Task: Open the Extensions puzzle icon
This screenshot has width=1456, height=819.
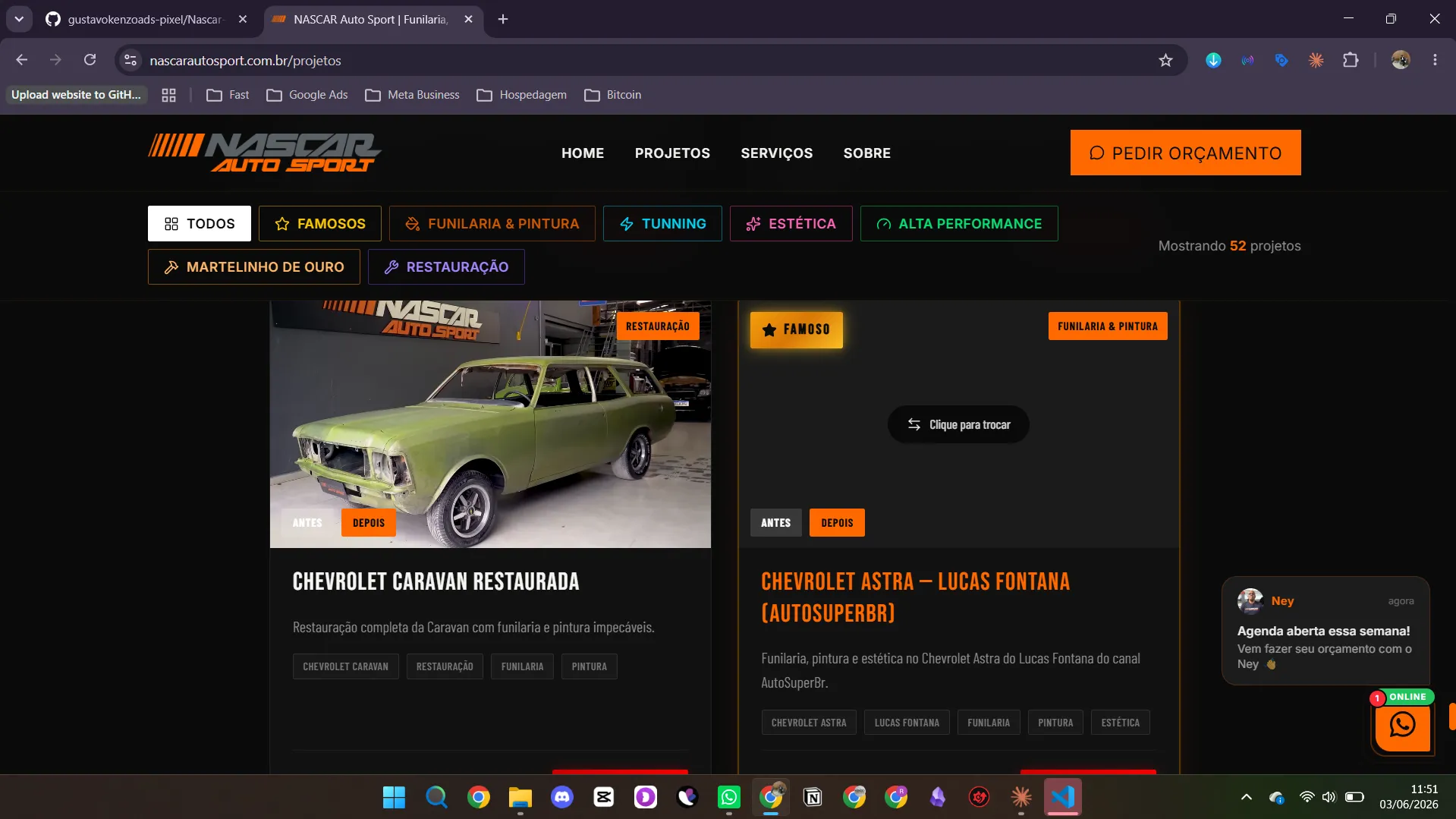Action: coord(1351,60)
